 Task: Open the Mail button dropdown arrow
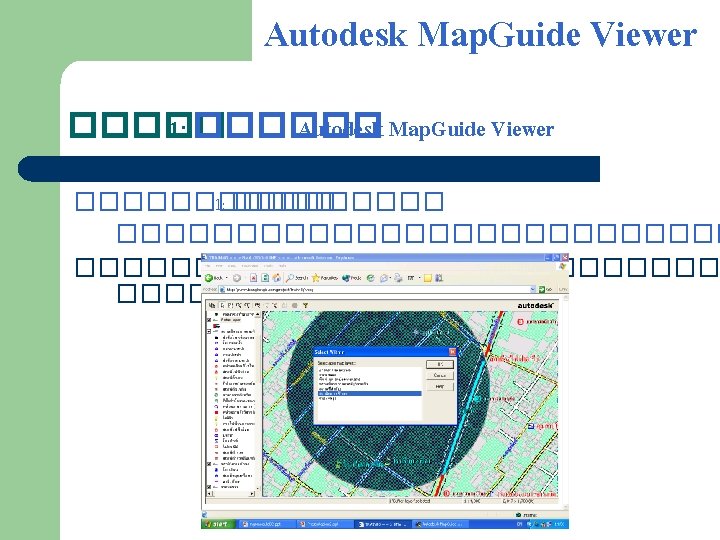point(390,278)
